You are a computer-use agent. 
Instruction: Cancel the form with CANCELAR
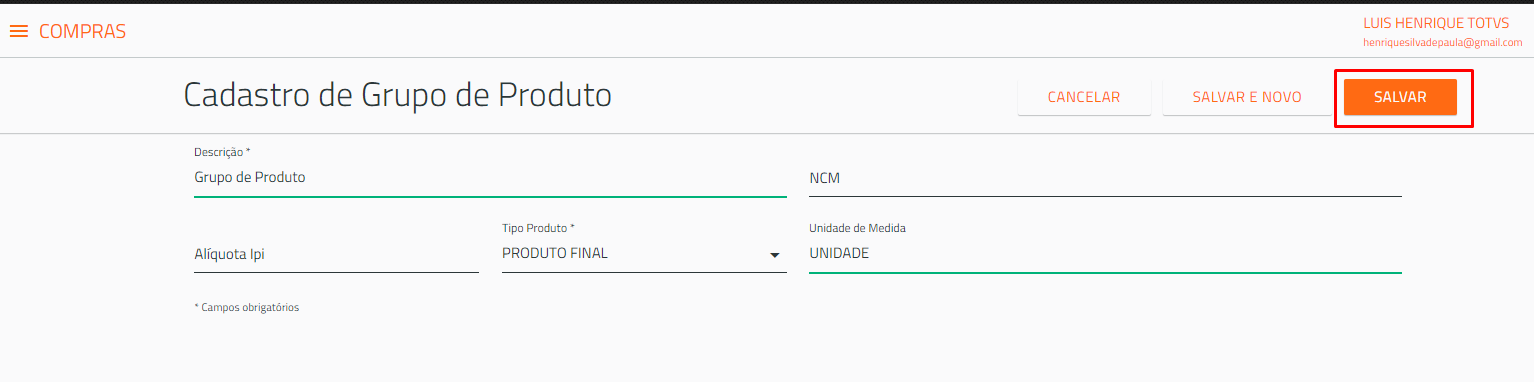[x=1084, y=97]
